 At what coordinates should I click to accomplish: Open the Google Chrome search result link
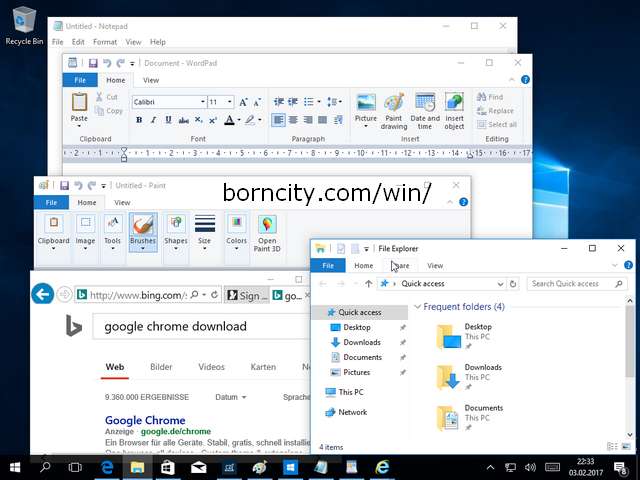tap(145, 420)
